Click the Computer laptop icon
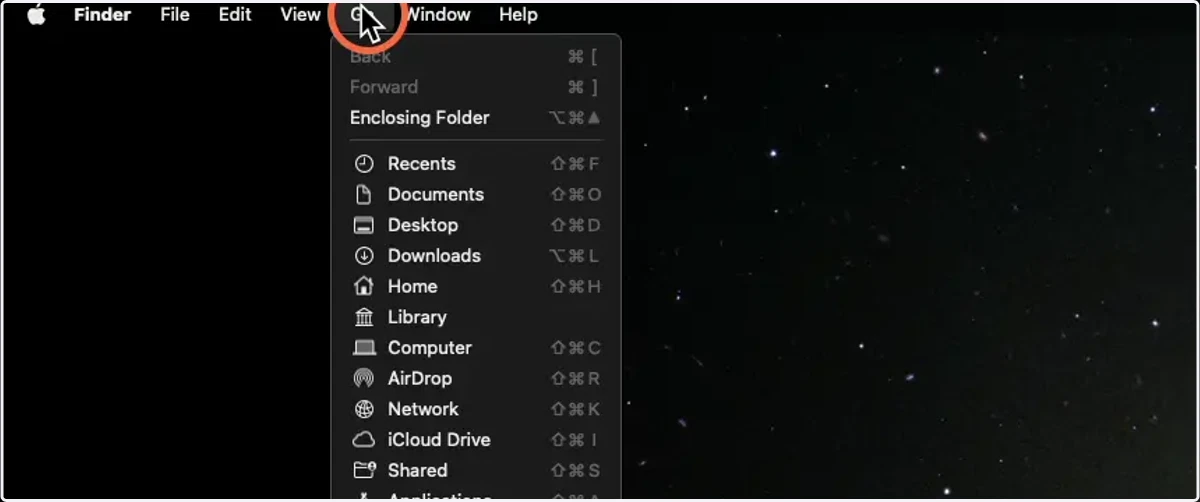The height and width of the screenshot is (502, 1200). point(364,348)
